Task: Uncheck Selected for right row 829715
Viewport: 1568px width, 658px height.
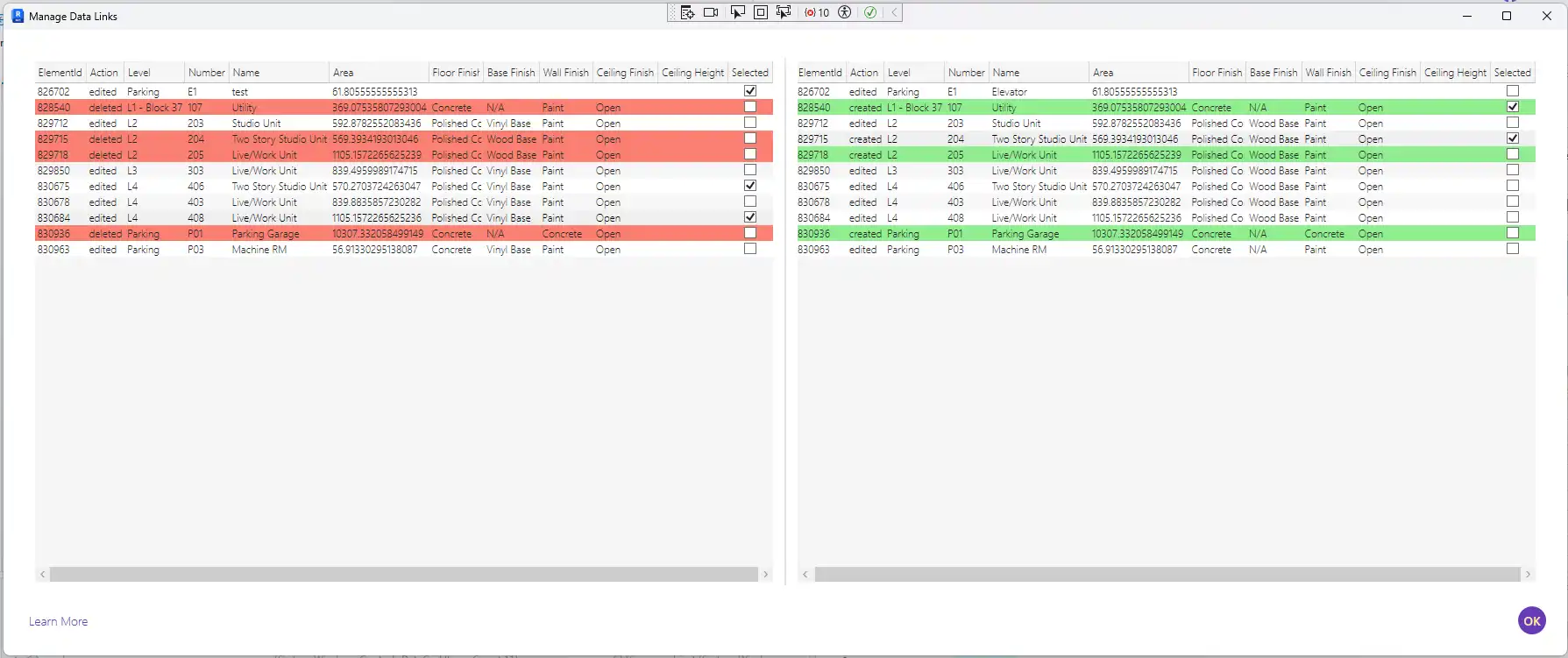Action: 1513,138
